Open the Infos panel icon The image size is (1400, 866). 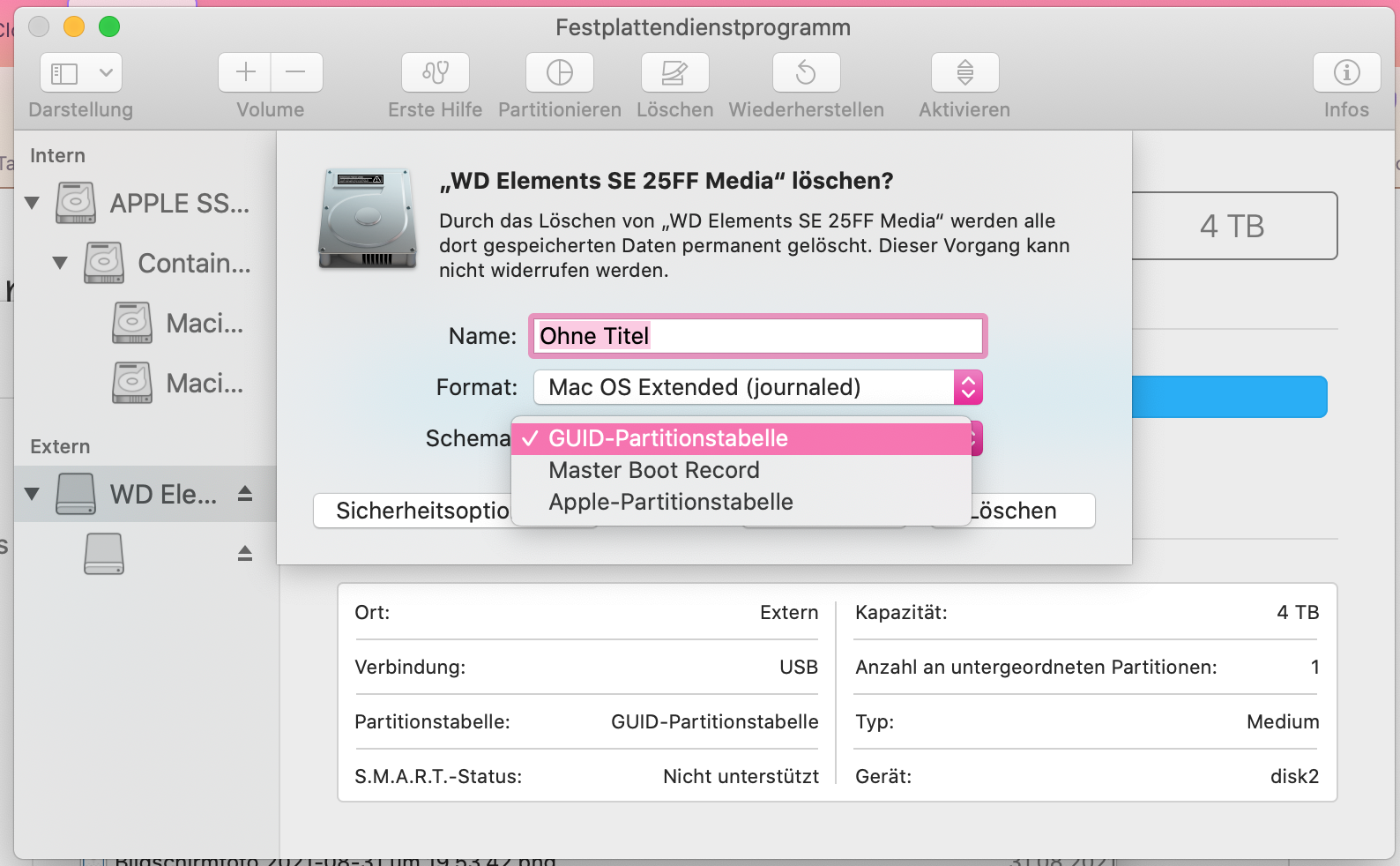(x=1346, y=72)
